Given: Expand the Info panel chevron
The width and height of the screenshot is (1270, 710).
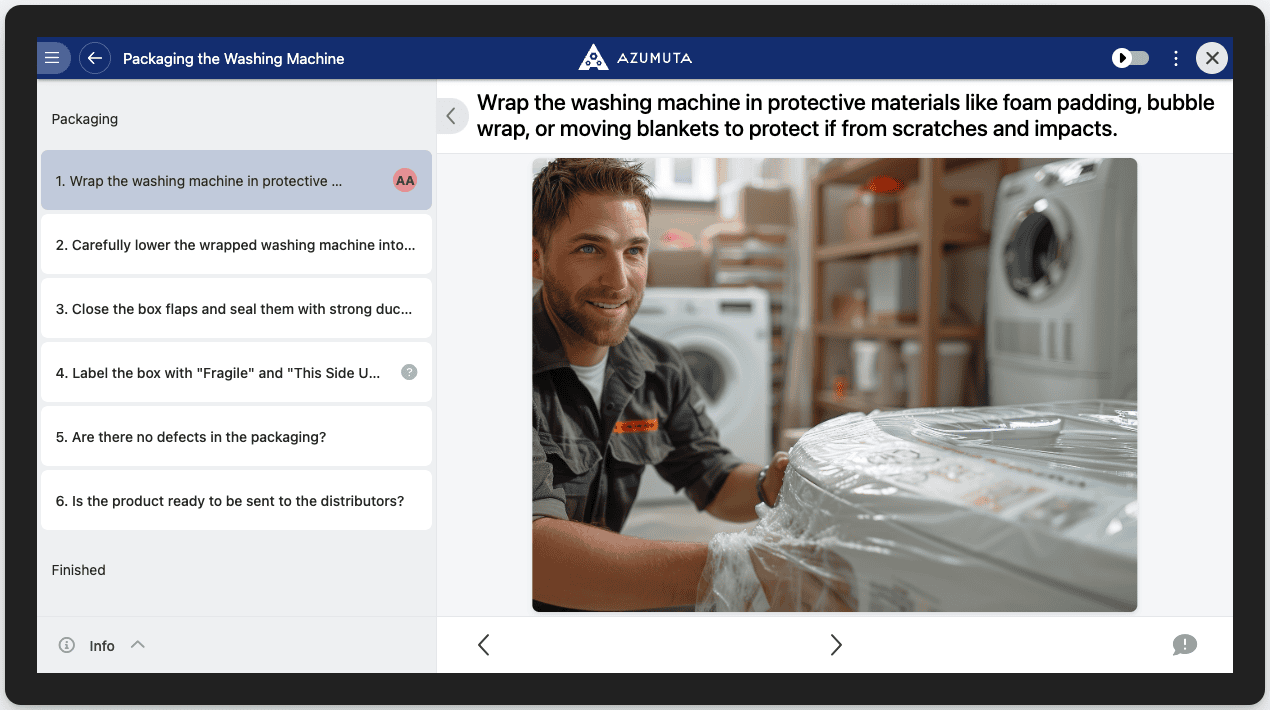Looking at the screenshot, I should 138,645.
